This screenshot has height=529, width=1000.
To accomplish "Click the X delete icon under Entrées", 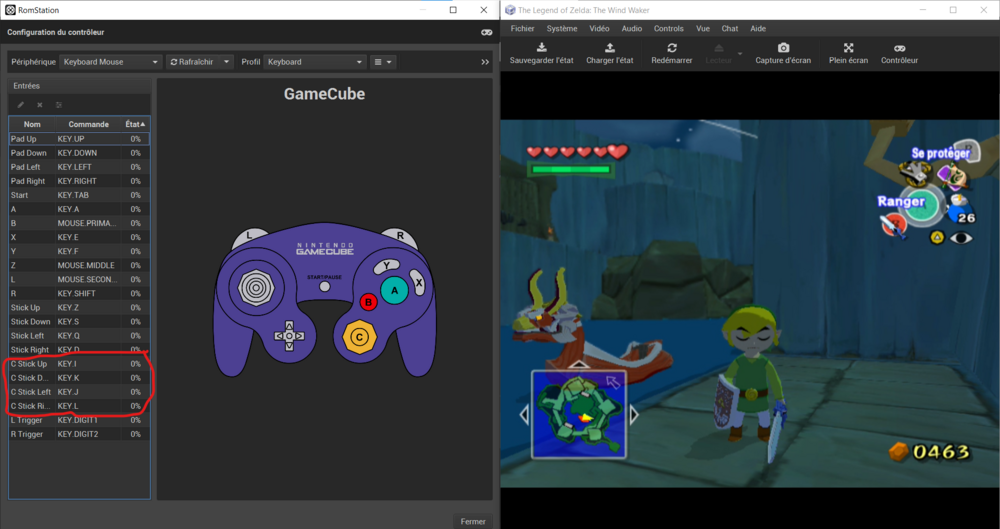I will pos(40,105).
